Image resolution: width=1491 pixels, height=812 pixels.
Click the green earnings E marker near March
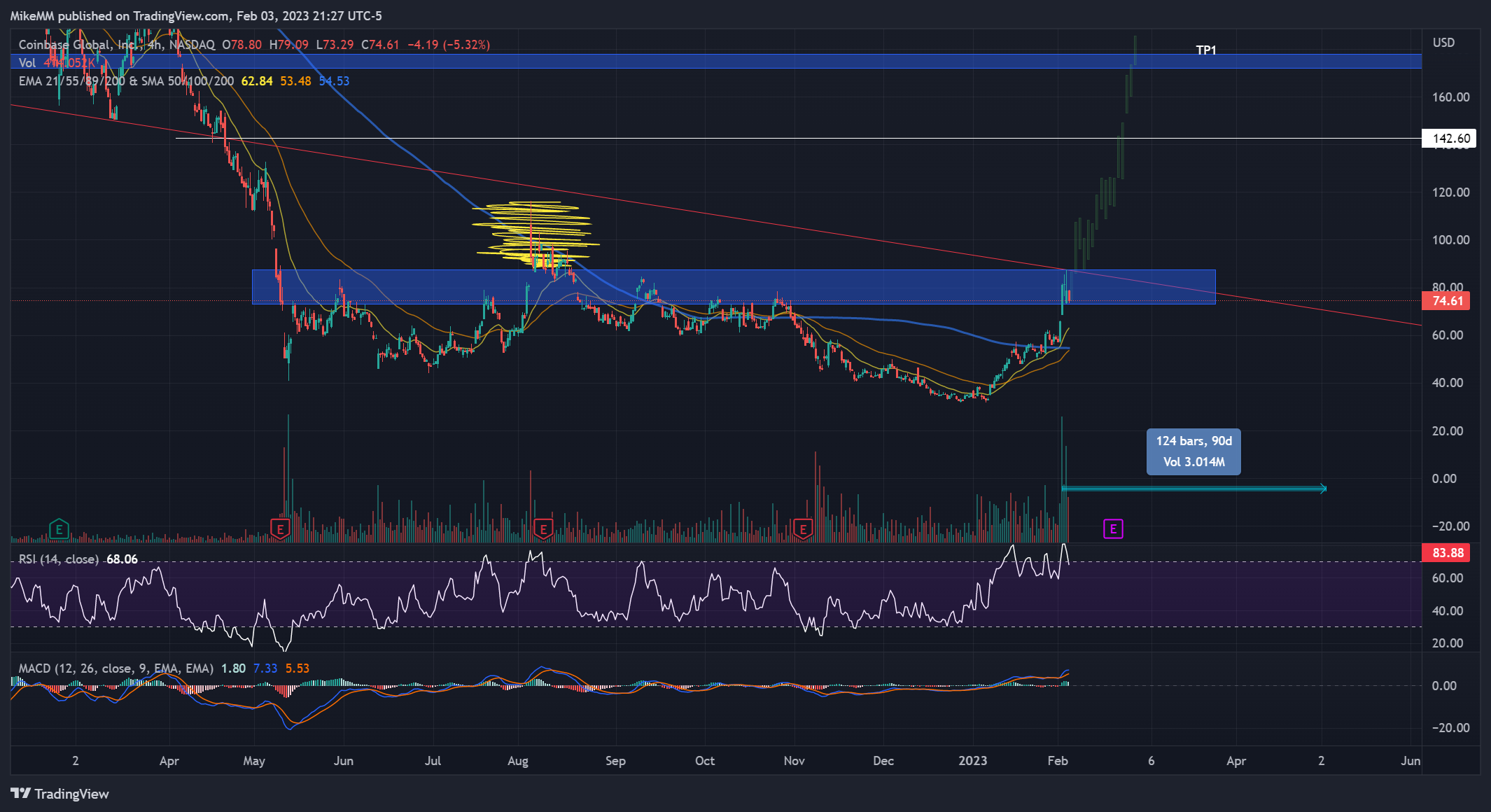point(59,529)
